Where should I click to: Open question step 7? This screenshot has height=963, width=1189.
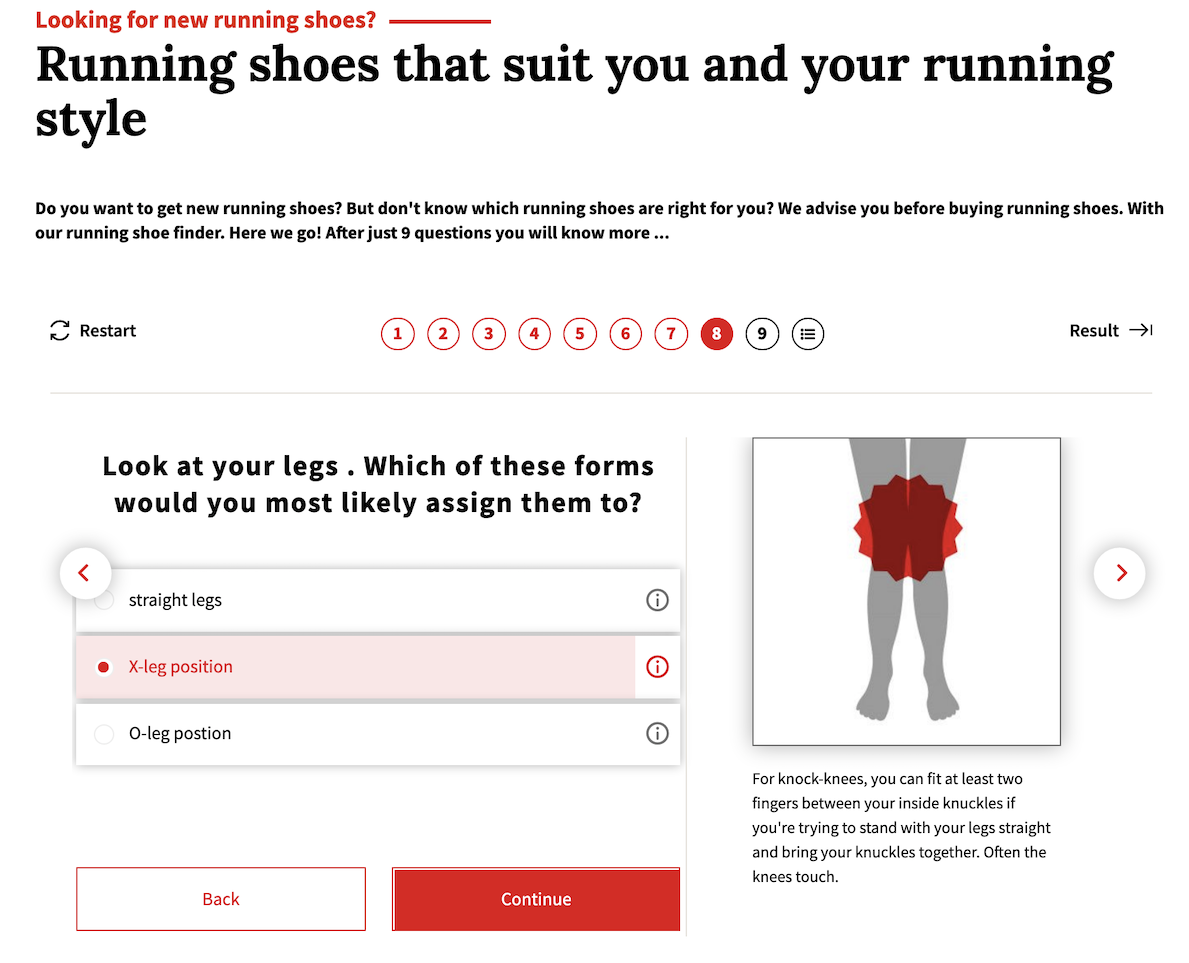(671, 334)
